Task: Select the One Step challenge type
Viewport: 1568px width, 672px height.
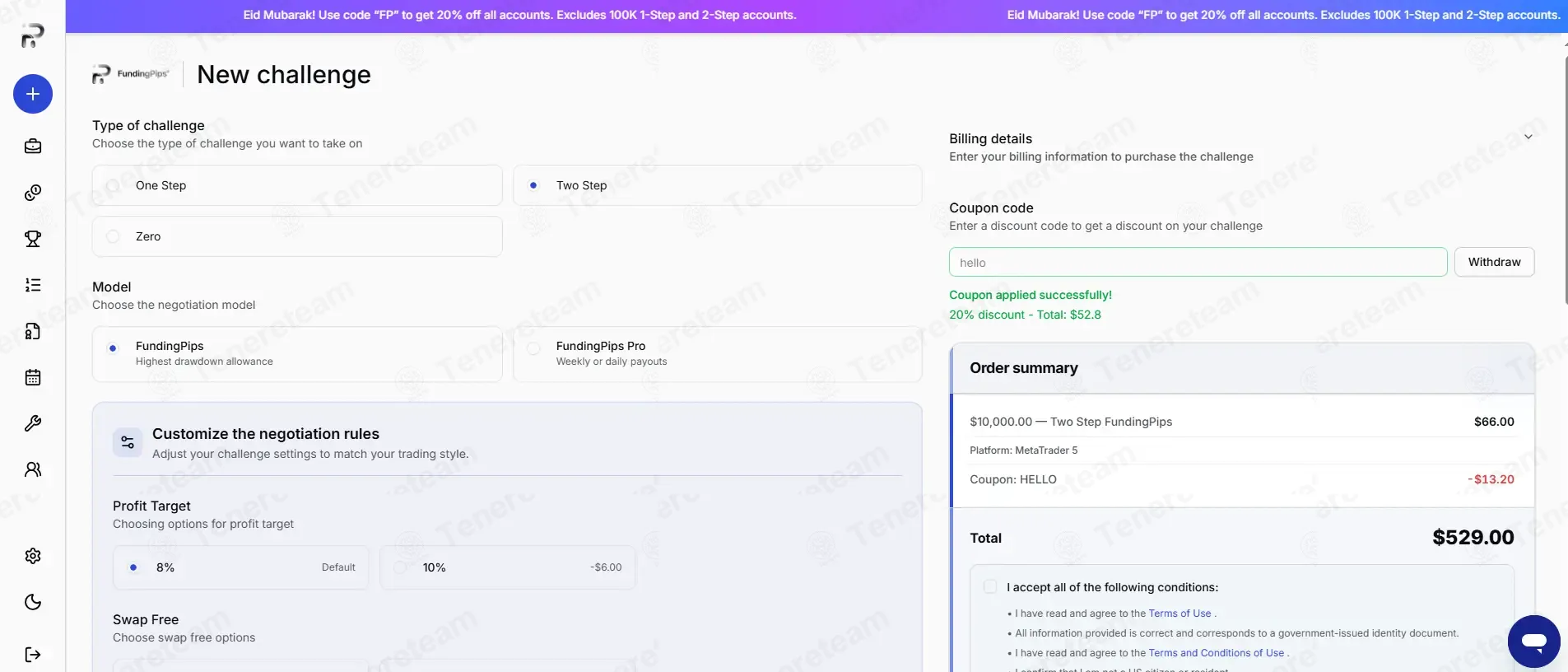Action: coord(297,185)
